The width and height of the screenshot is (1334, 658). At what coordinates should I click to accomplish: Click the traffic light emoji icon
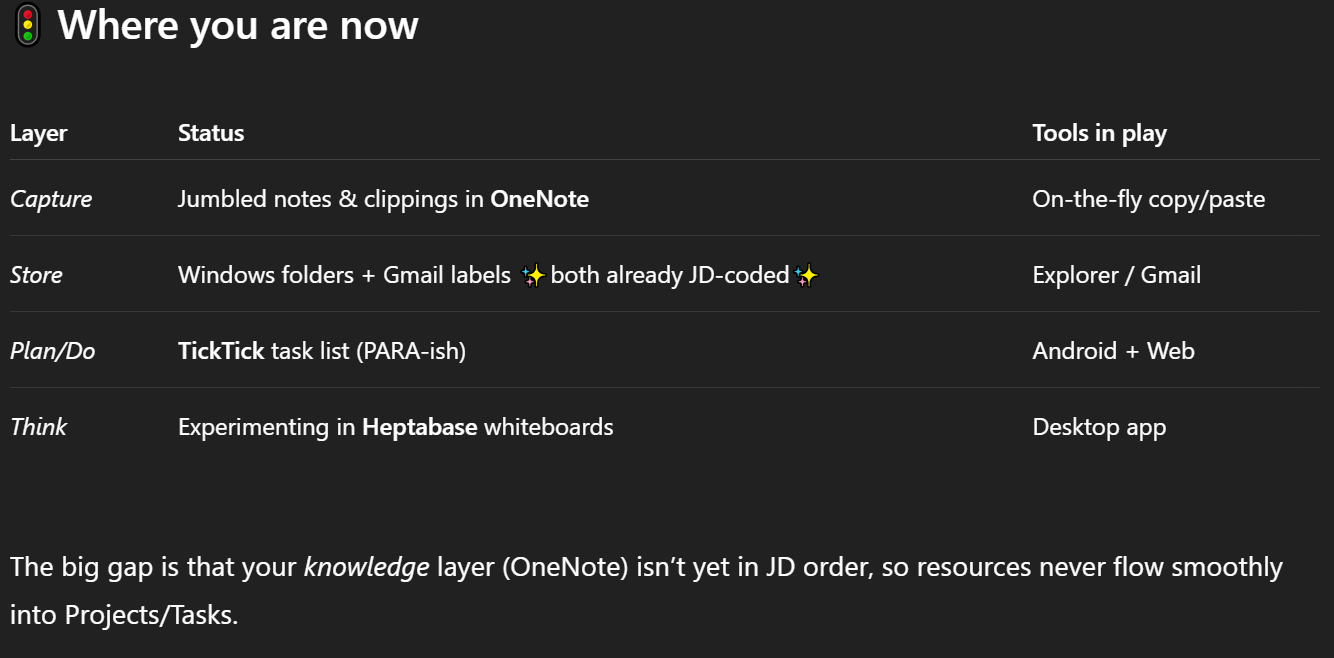pos(26,25)
